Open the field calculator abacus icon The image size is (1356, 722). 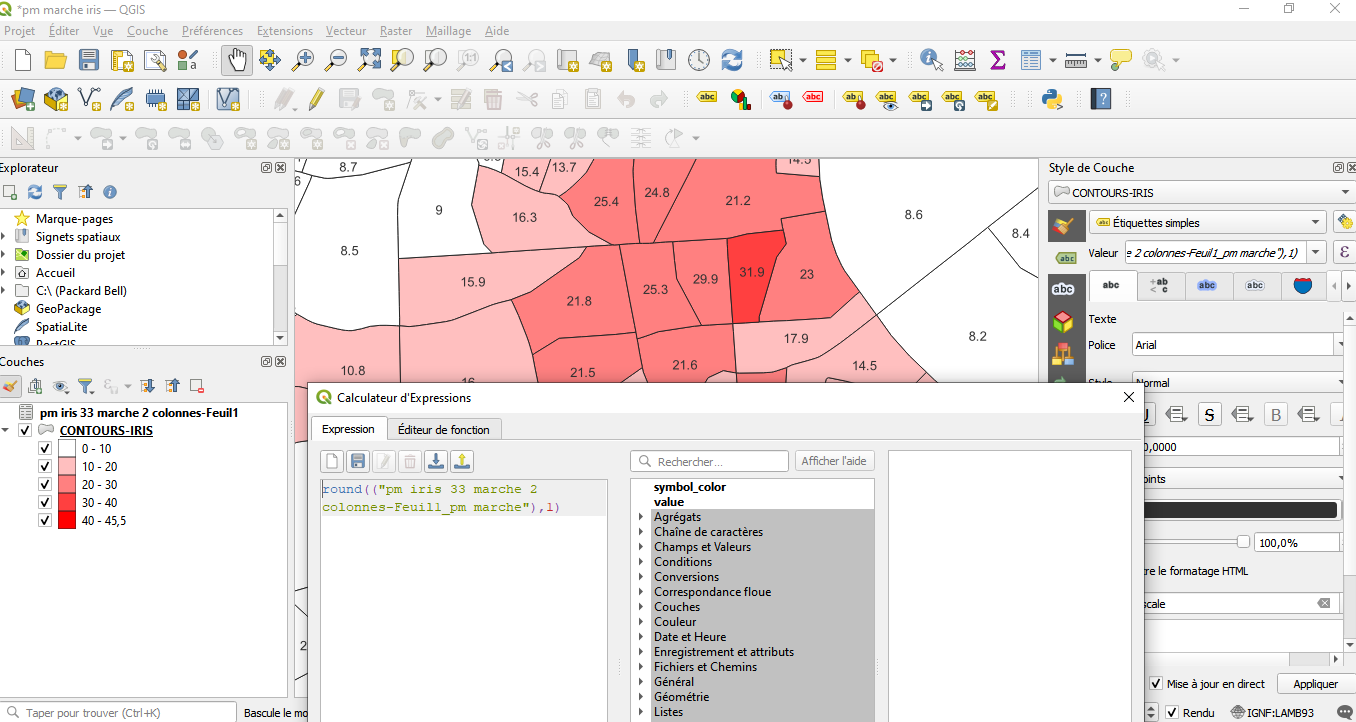[x=965, y=60]
